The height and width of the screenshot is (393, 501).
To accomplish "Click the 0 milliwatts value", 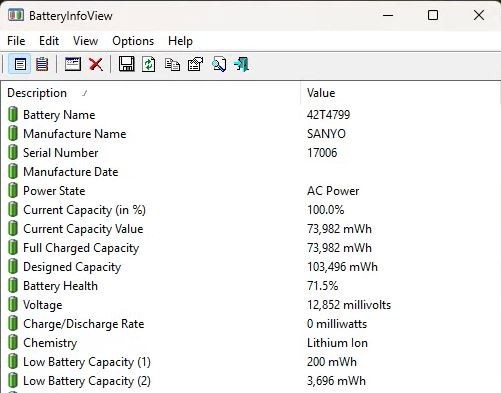I will pos(337,324).
